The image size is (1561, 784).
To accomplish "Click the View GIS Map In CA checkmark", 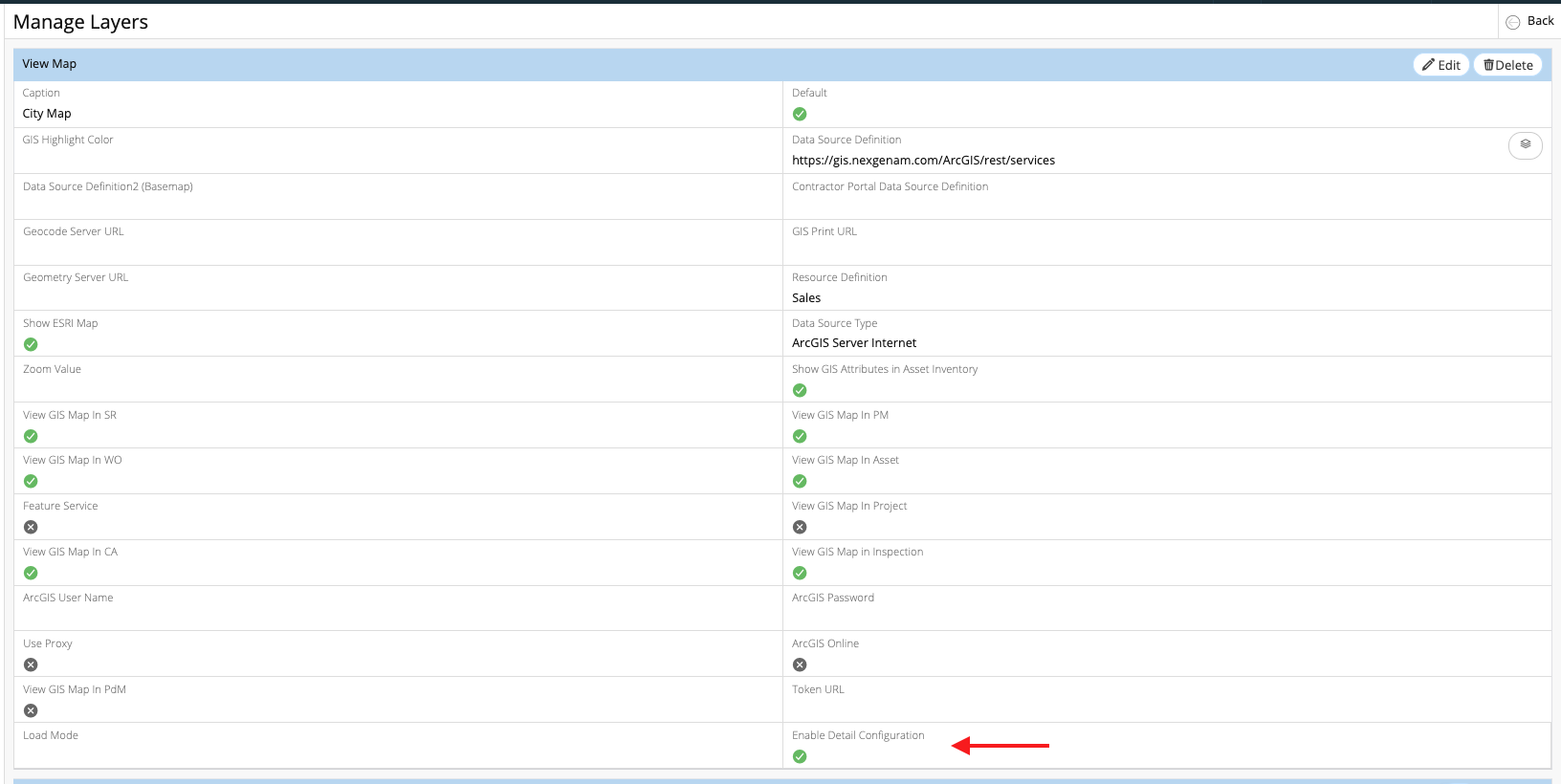I will click(31, 573).
